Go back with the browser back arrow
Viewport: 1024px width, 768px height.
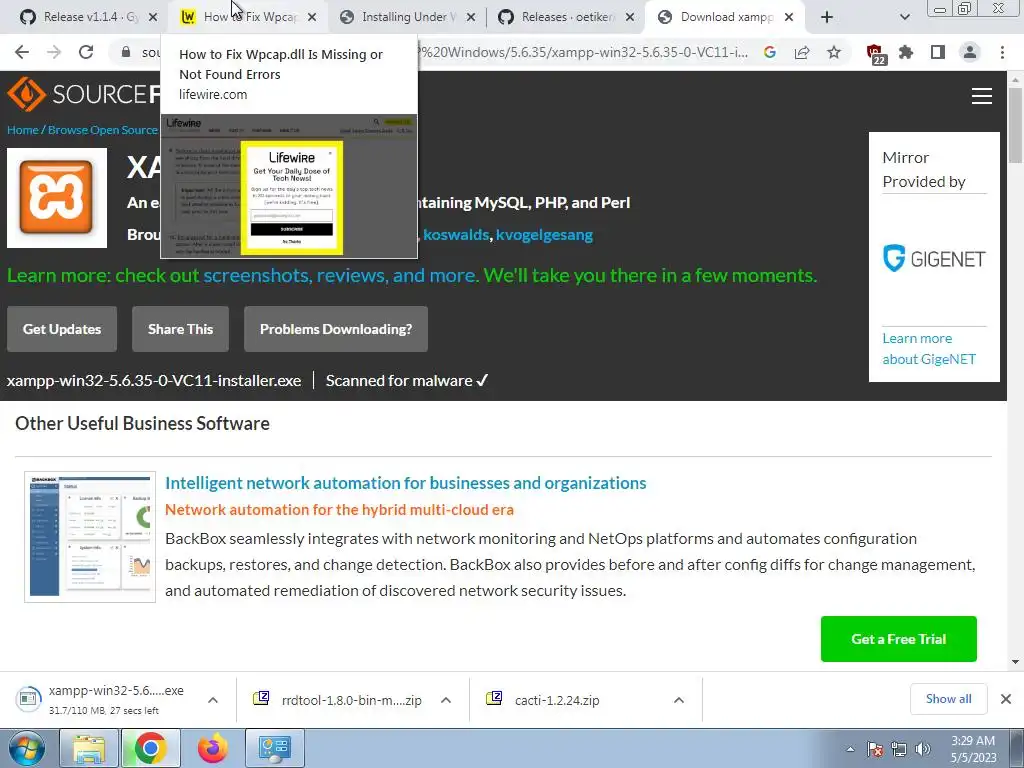tap(22, 52)
